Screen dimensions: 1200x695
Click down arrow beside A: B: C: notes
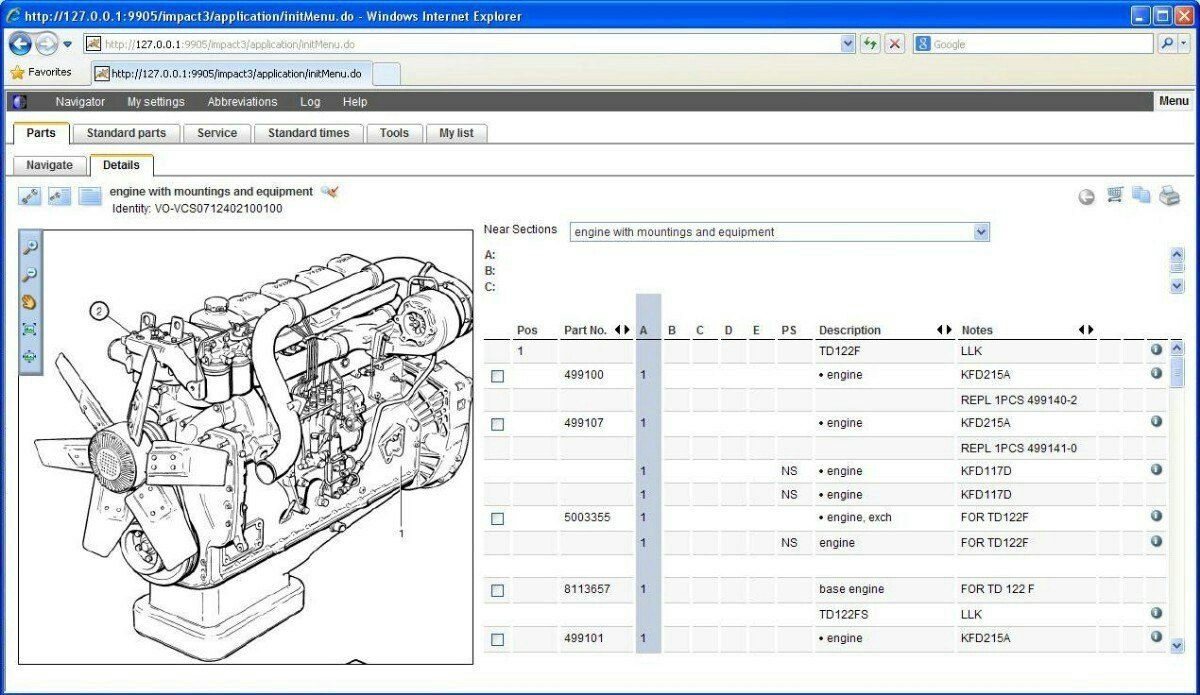pyautogui.click(x=1177, y=287)
